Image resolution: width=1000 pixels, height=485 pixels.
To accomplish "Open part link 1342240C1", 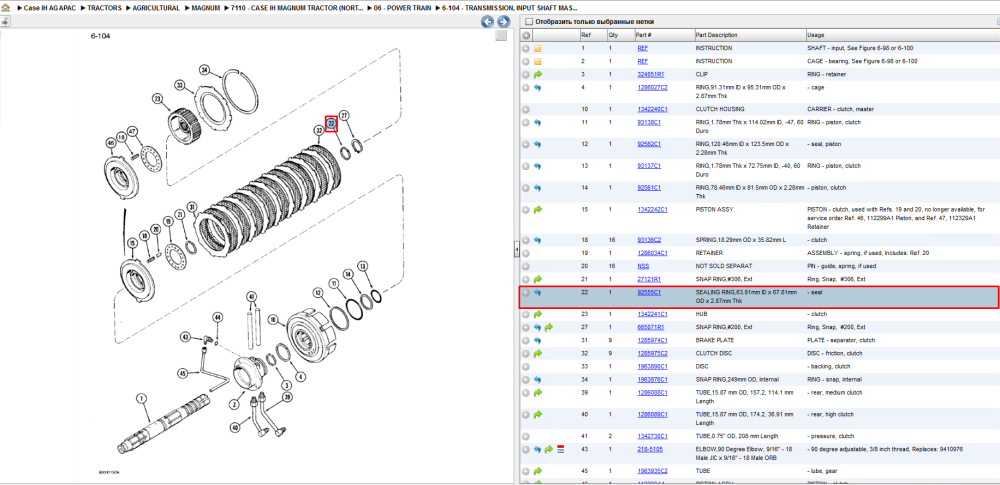I will 652,109.
